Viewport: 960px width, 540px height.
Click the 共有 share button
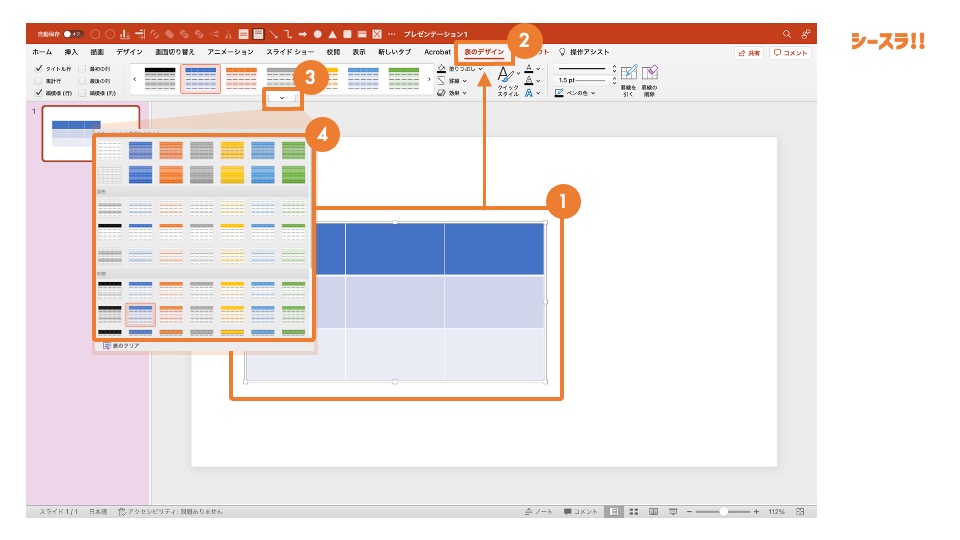pyautogui.click(x=747, y=53)
